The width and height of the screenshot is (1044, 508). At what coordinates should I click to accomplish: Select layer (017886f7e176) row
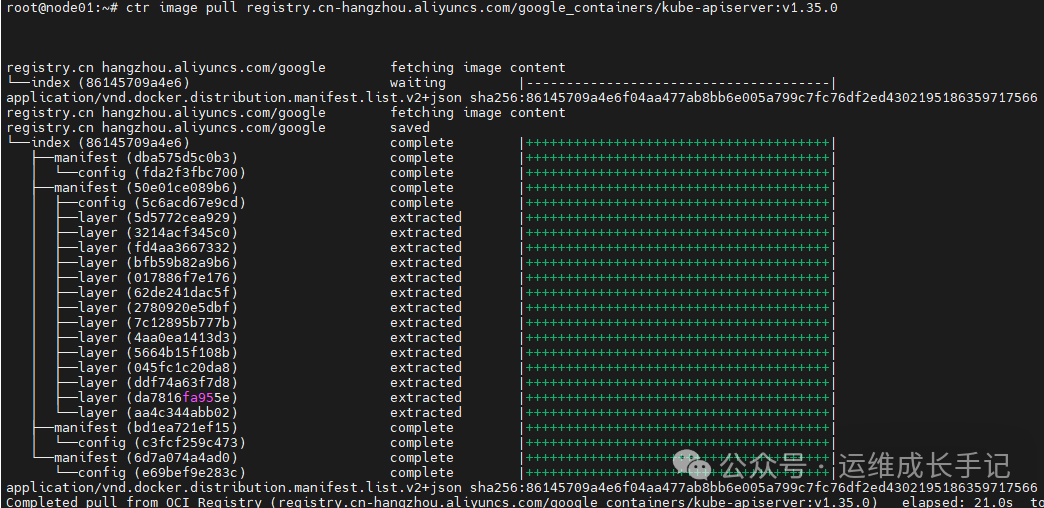(445, 278)
